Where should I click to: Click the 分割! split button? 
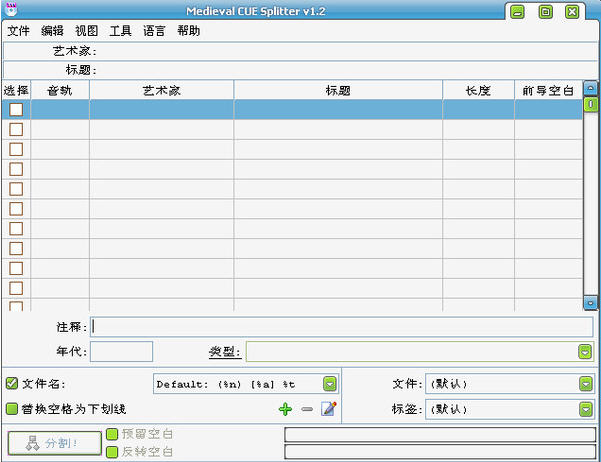[x=54, y=443]
